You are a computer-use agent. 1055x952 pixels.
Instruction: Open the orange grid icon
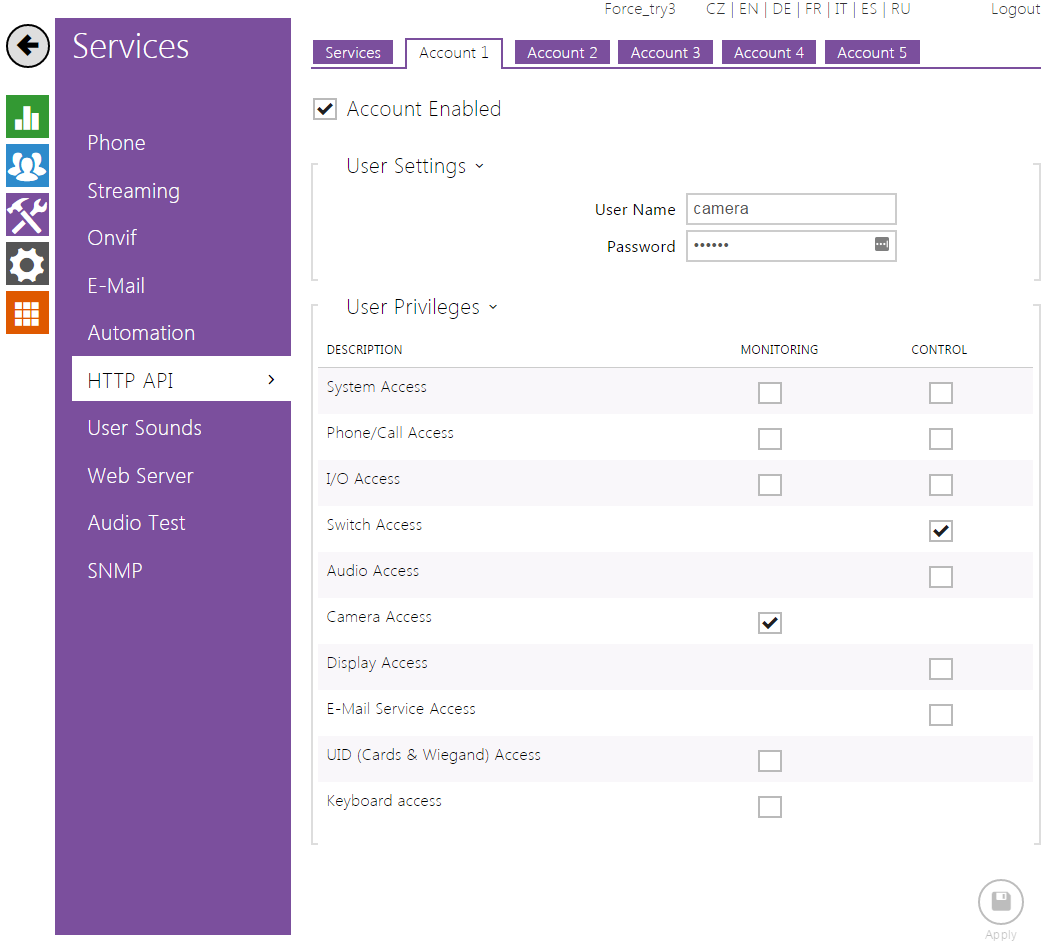[x=27, y=313]
